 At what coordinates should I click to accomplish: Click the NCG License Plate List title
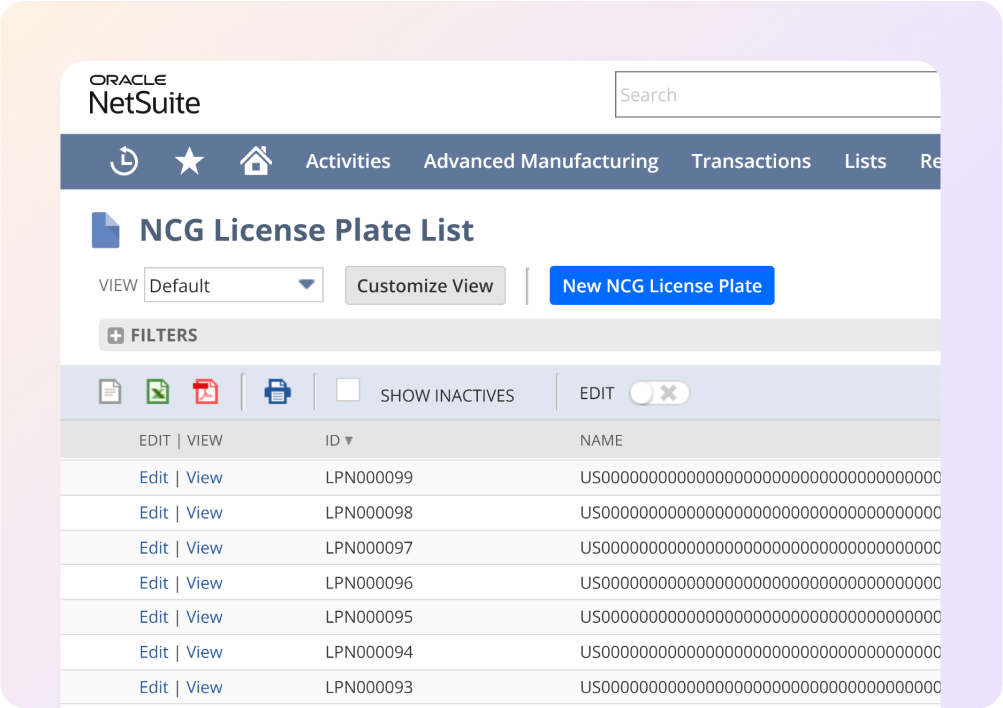point(307,230)
